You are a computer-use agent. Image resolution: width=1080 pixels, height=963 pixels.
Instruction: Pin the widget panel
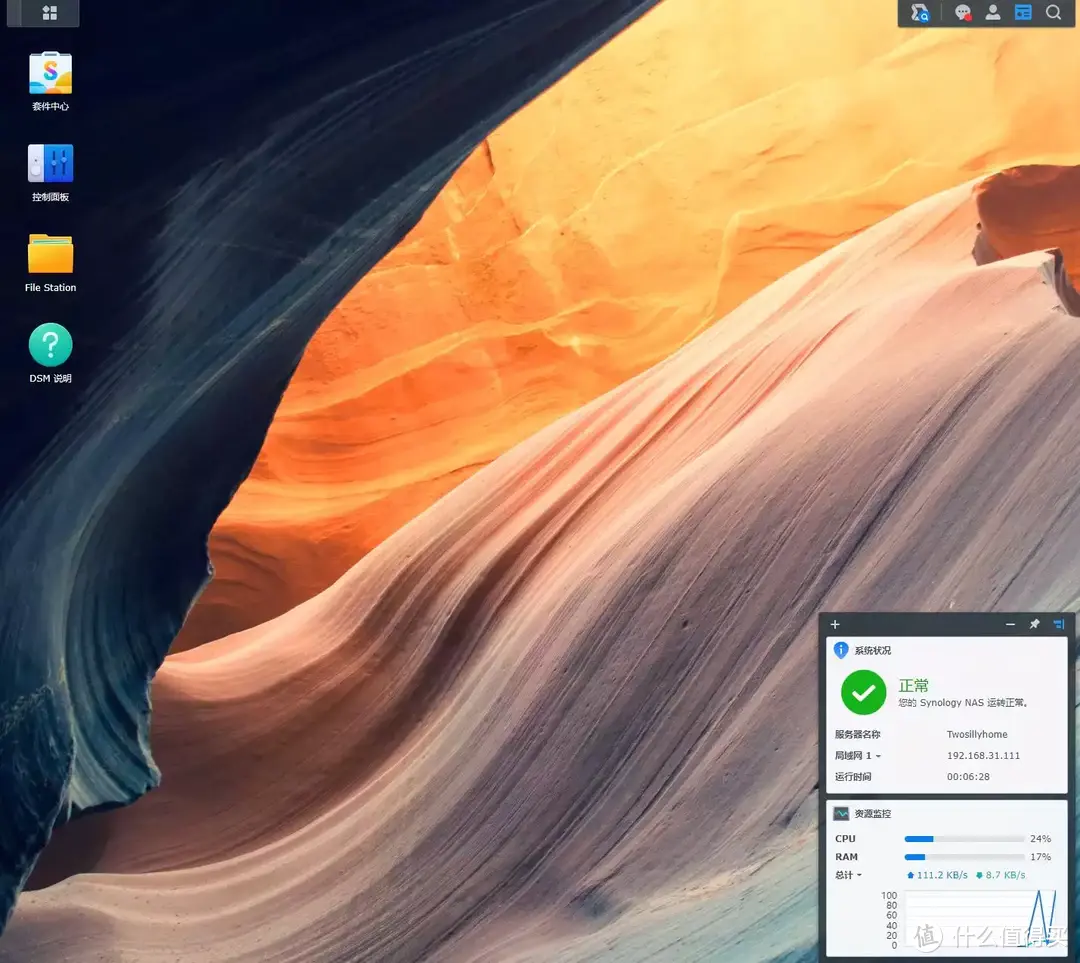(x=1034, y=624)
